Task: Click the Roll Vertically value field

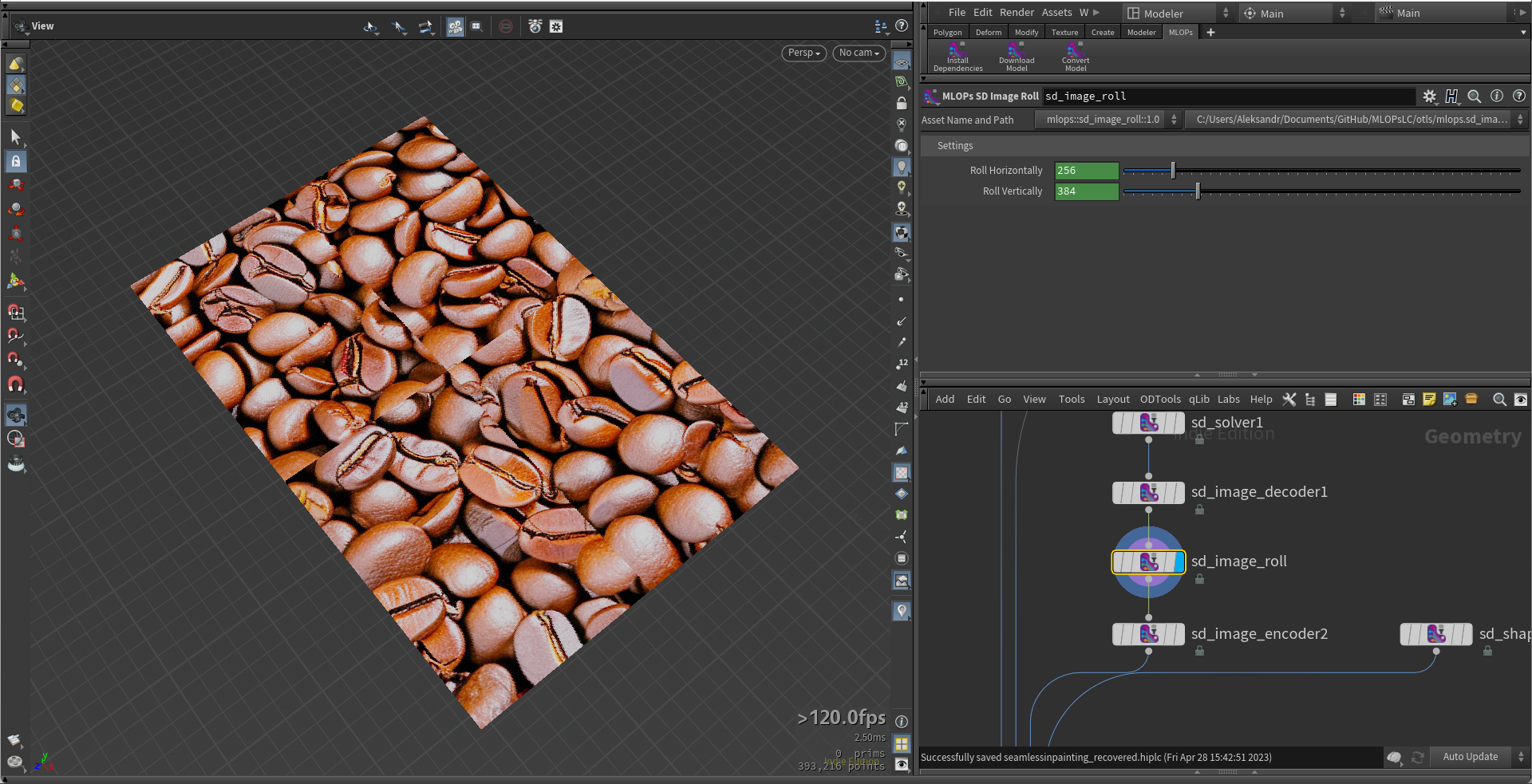Action: click(x=1086, y=191)
